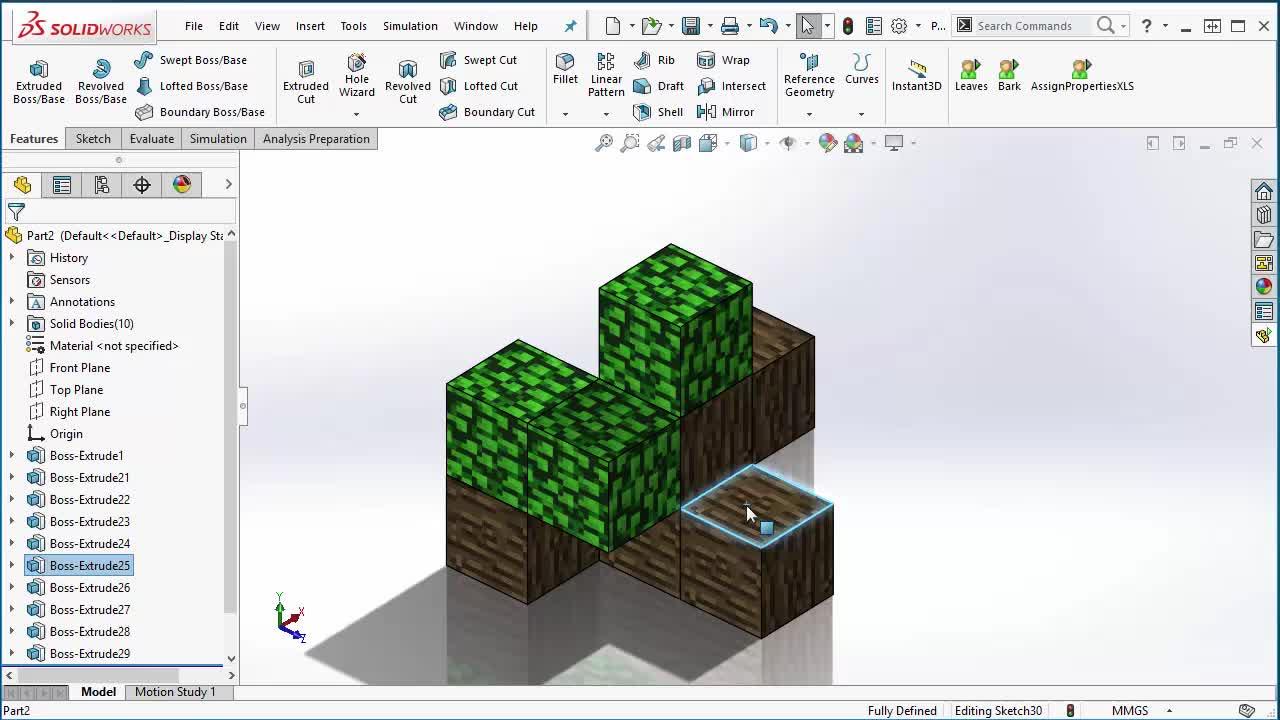Click Editing Sketch30 in the status bar

(997, 710)
